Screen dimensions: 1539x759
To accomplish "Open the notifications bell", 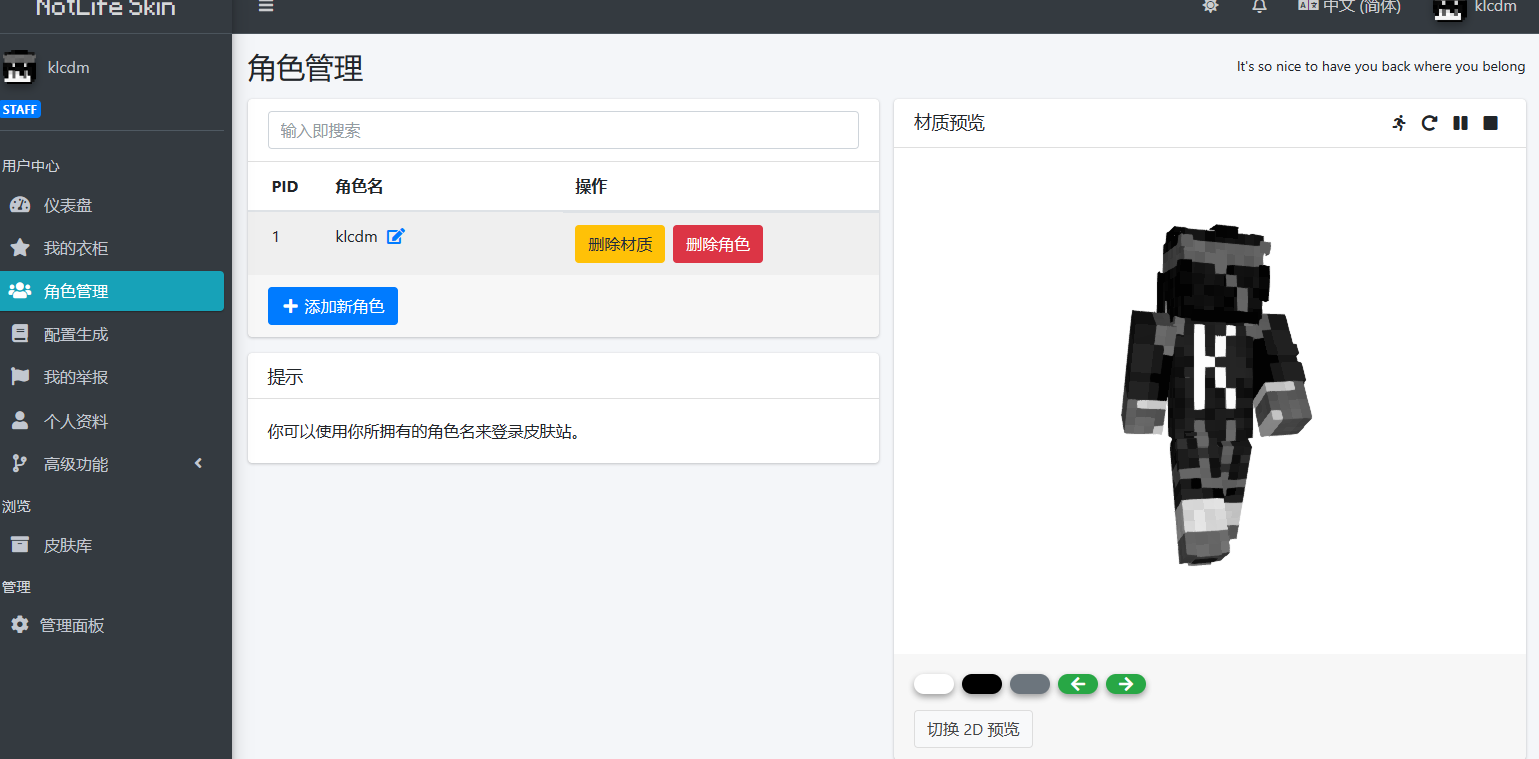I will (1259, 6).
